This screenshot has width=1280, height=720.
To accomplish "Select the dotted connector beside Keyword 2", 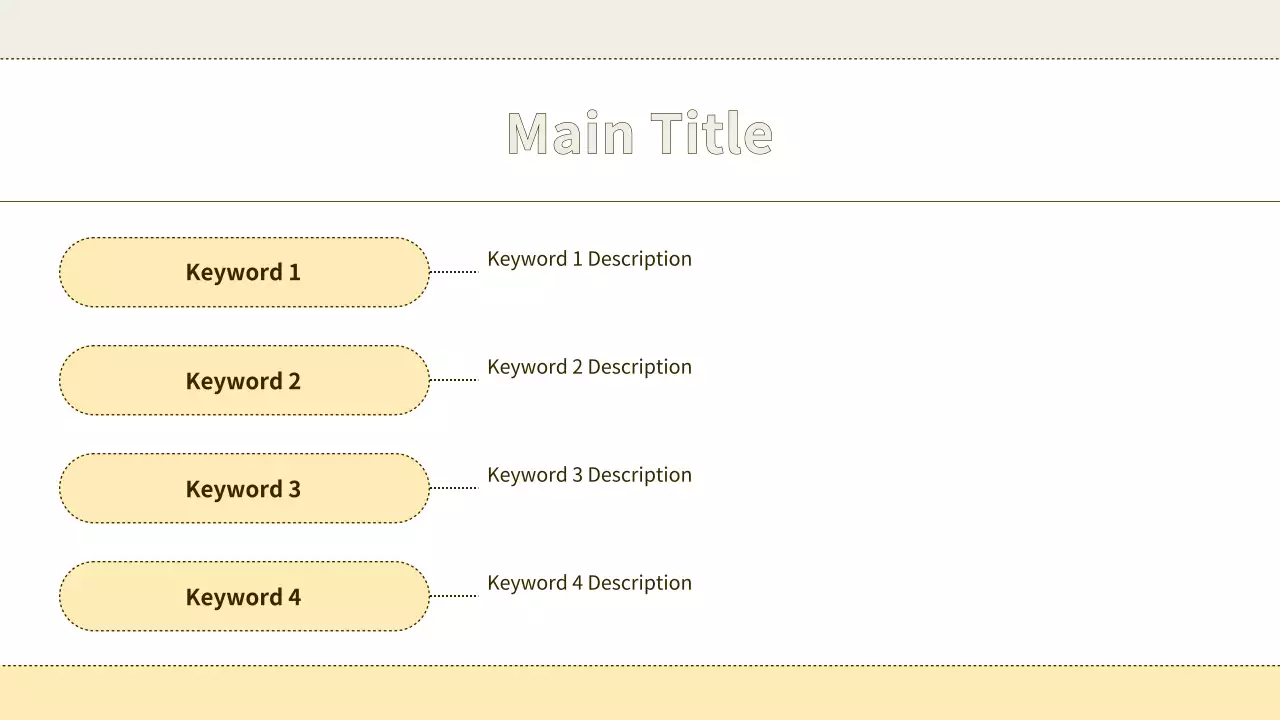I will [x=454, y=380].
